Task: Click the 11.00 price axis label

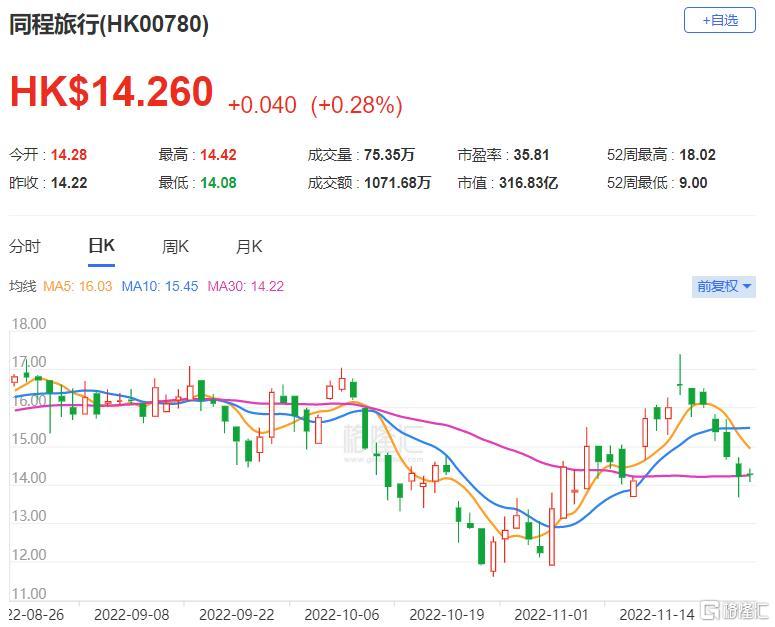Action: [x=29, y=593]
